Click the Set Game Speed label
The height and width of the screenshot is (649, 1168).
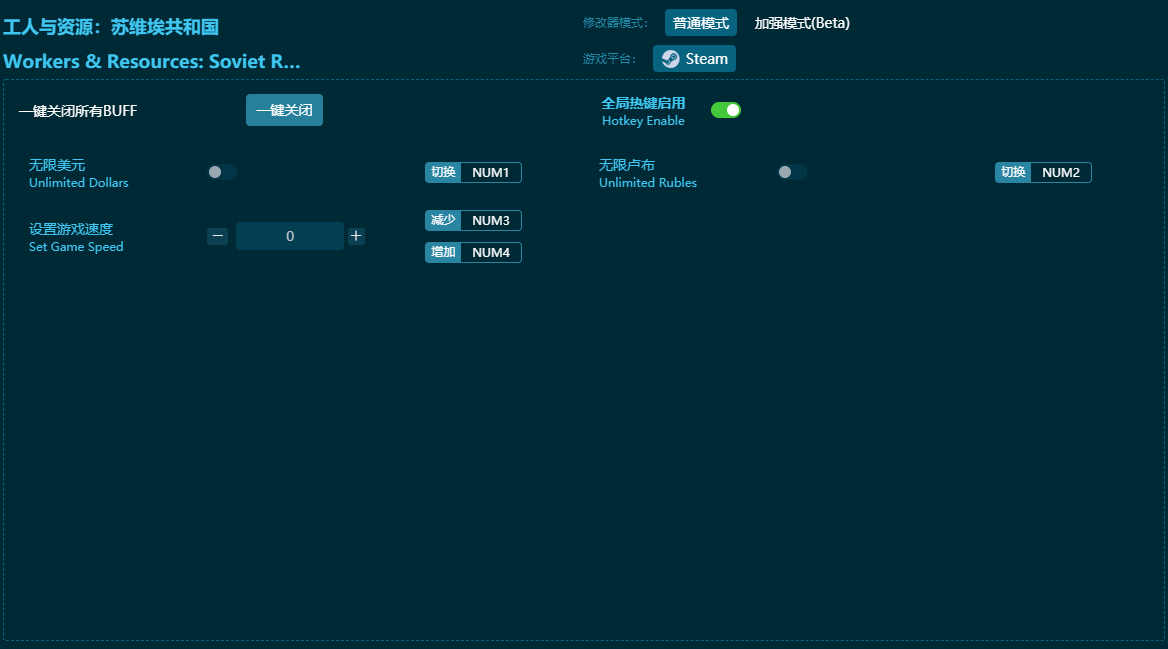coord(76,247)
